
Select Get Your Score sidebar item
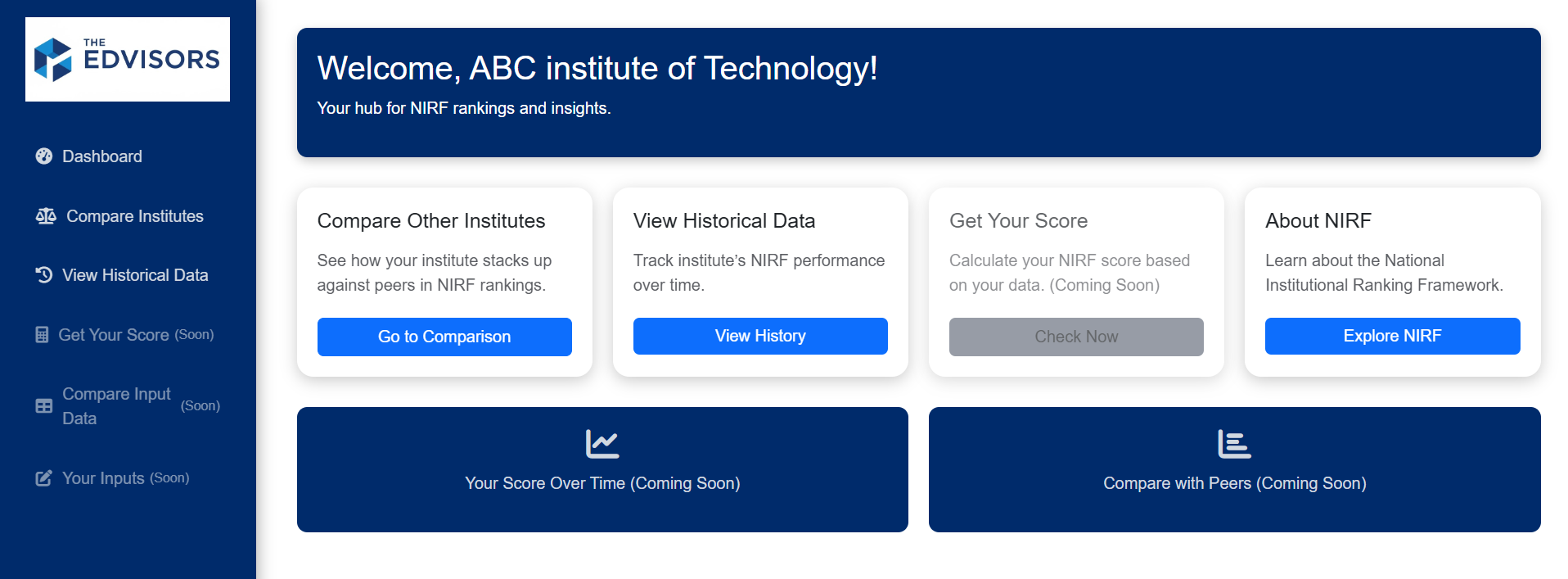click(114, 335)
